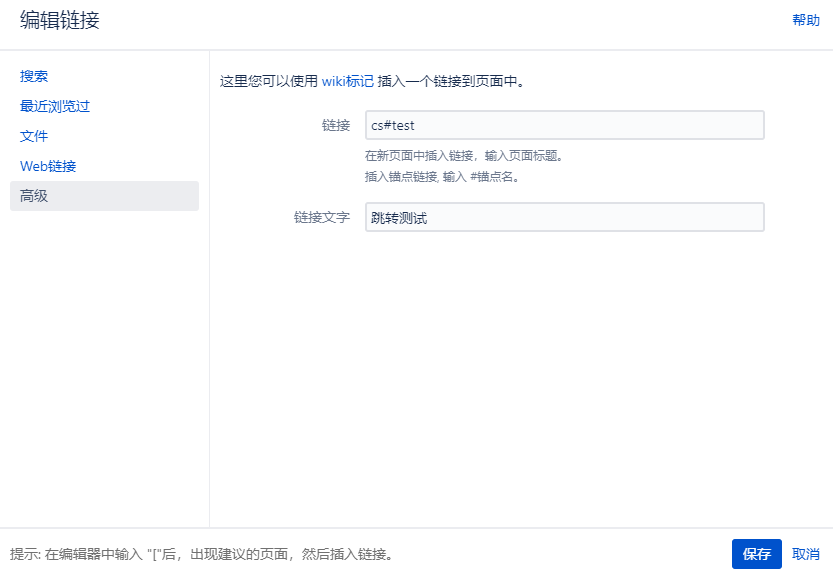Viewport: 833px width, 573px height.
Task: Click the 链接文字 field containing 跳转测试
Action: (x=564, y=217)
